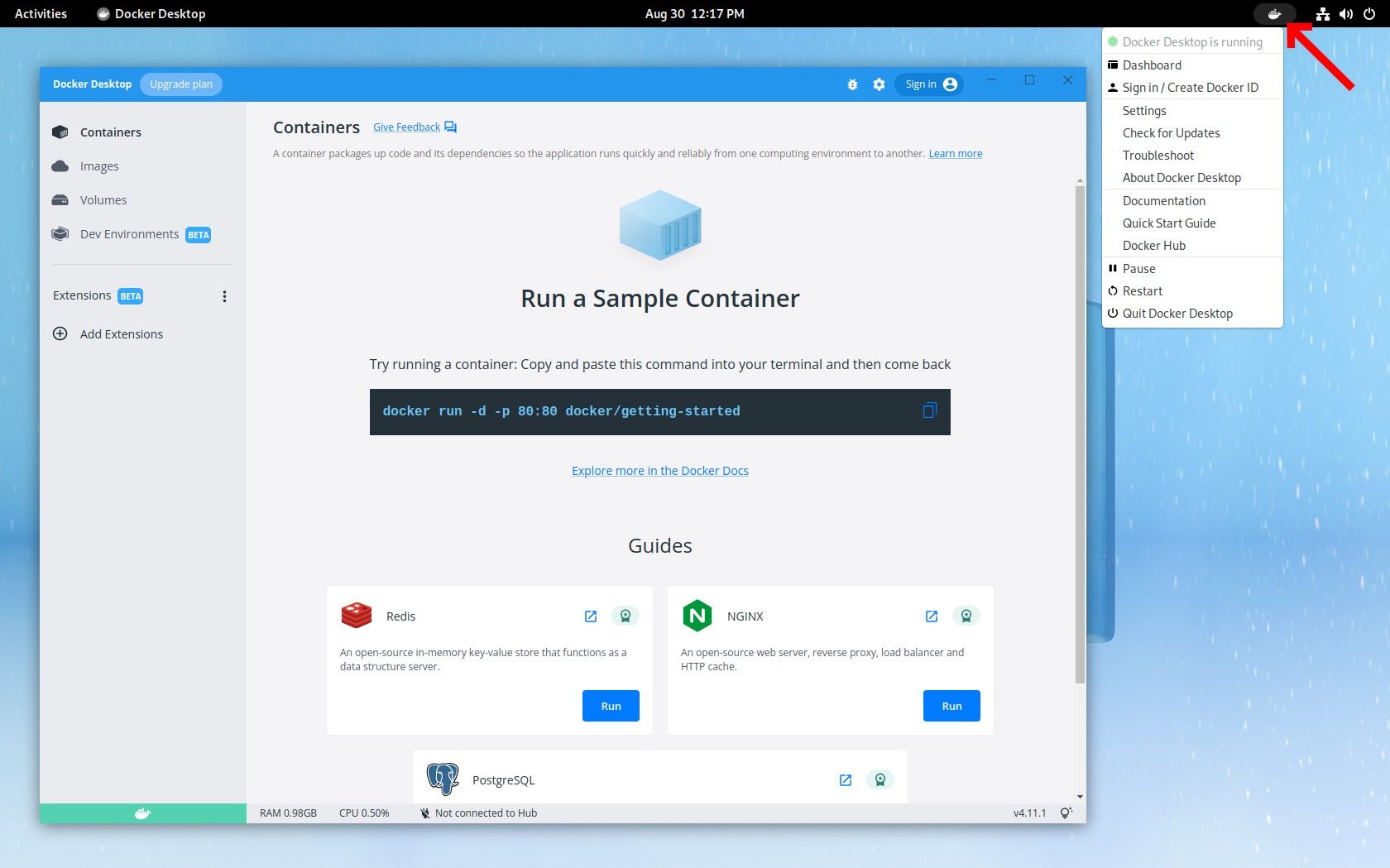Click Sign in button in header
This screenshot has height=868, width=1390.
(929, 84)
